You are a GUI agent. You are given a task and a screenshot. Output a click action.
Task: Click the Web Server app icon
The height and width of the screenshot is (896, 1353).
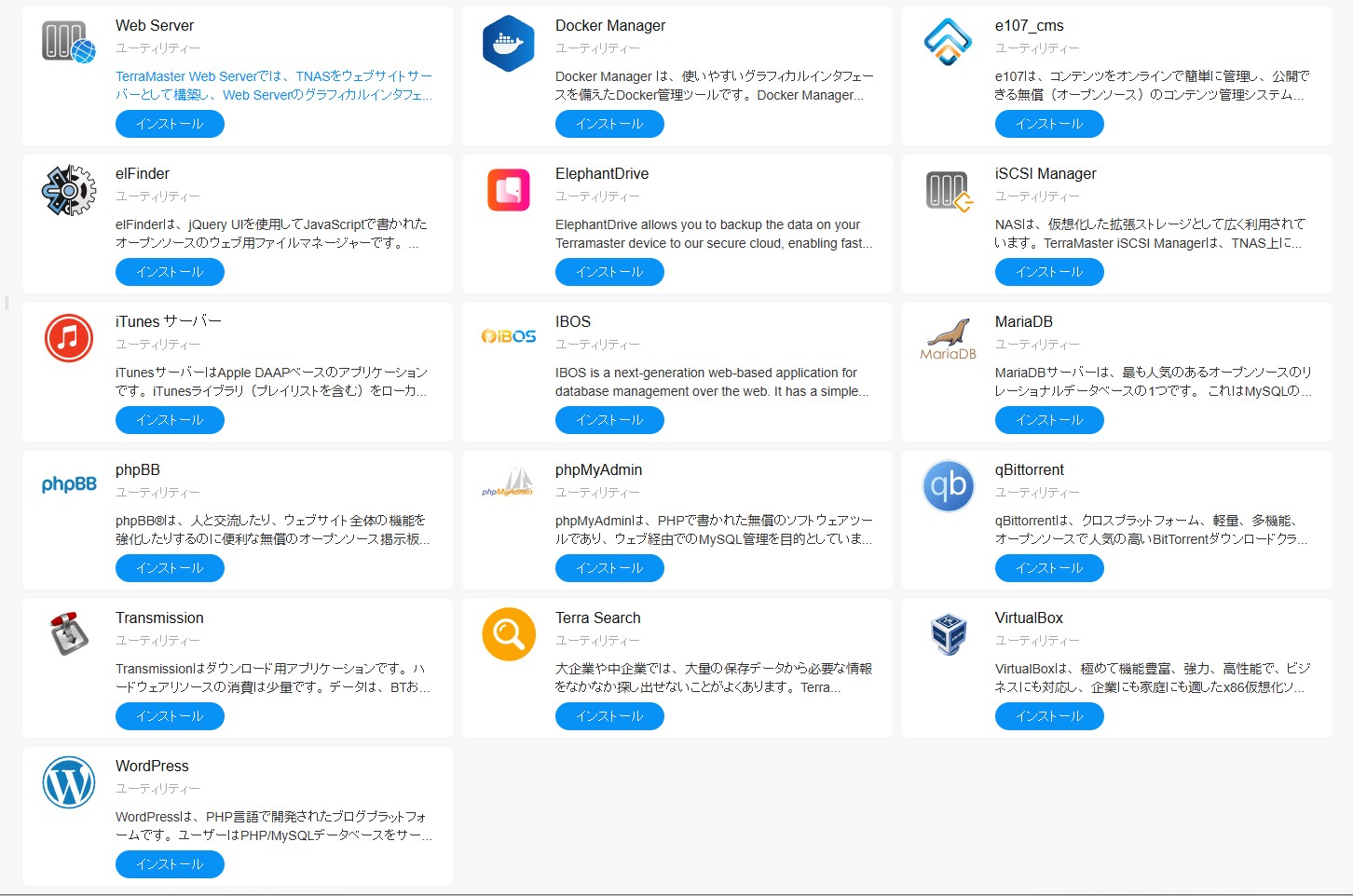[68, 42]
